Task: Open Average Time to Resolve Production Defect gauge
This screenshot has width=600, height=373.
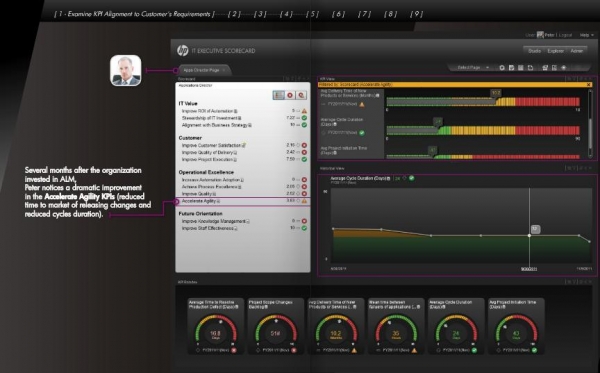Action: 215,326
